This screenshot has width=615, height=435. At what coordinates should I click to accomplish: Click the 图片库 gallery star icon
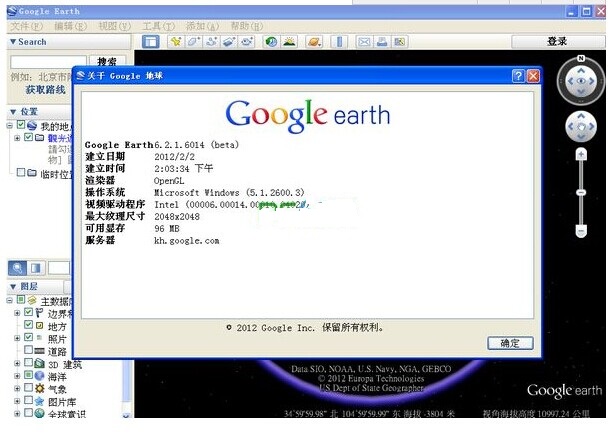39,401
